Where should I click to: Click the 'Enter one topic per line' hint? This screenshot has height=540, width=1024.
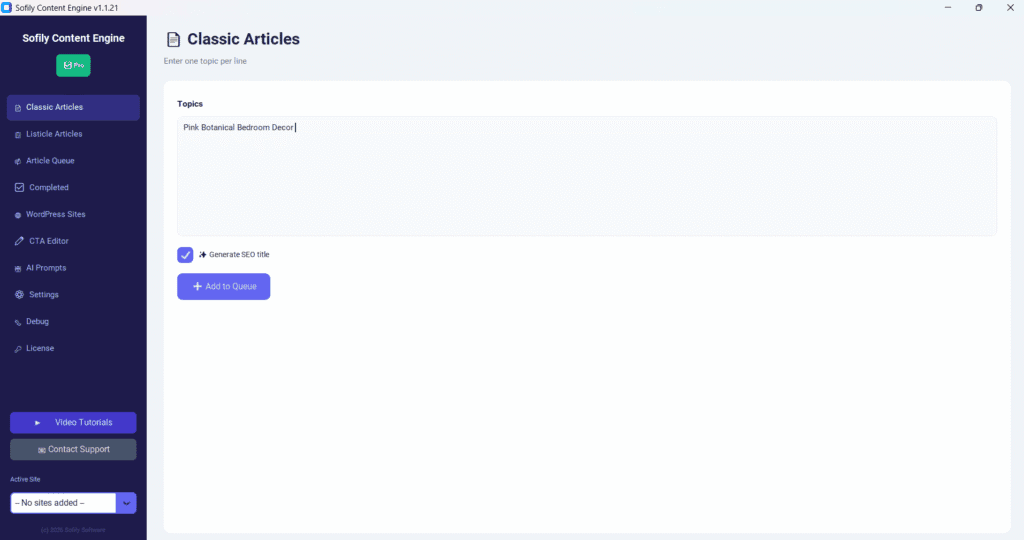click(x=205, y=61)
